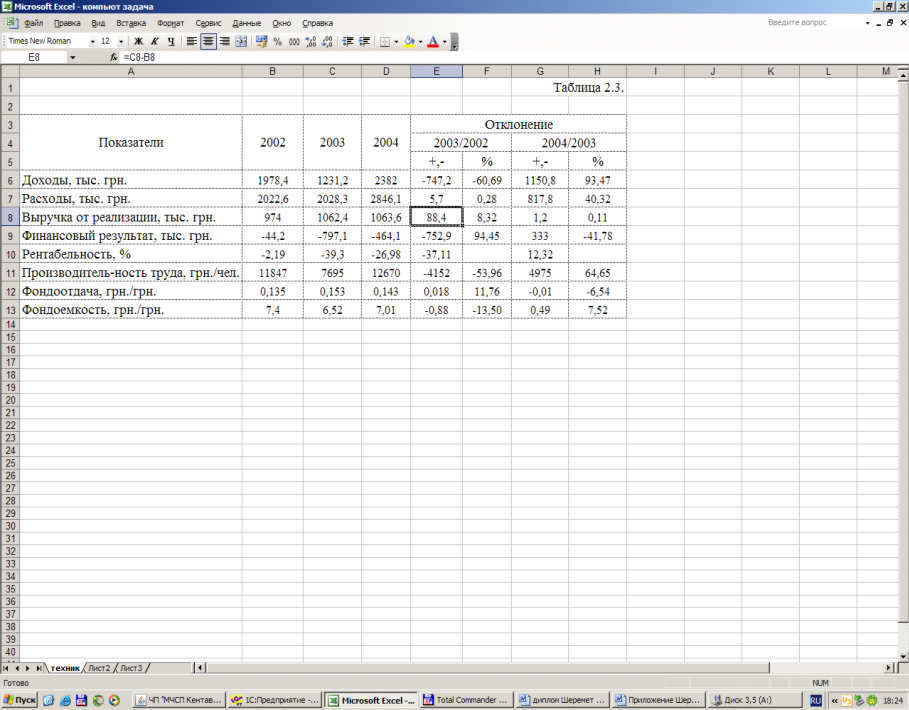Align cell text to the right
909x710 pixels.
click(x=224, y=41)
